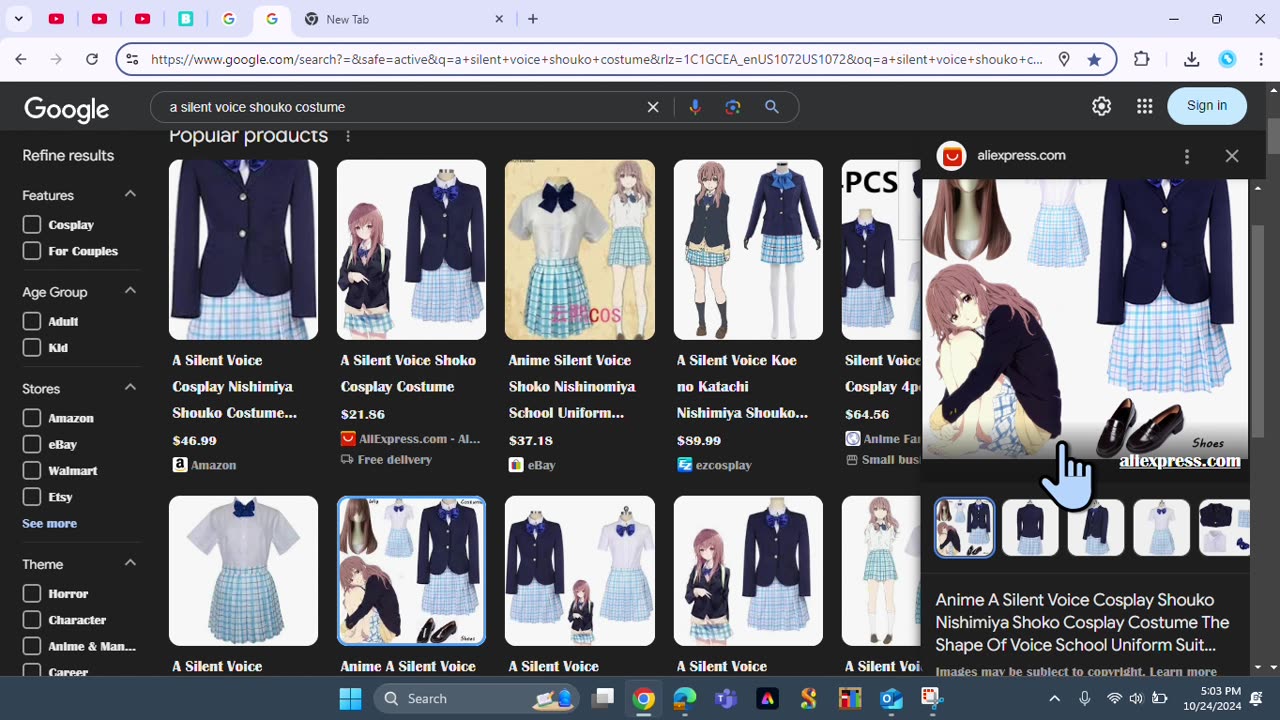Image resolution: width=1280 pixels, height=720 pixels.
Task: Switch to the first YouTube tab
Action: 57,19
